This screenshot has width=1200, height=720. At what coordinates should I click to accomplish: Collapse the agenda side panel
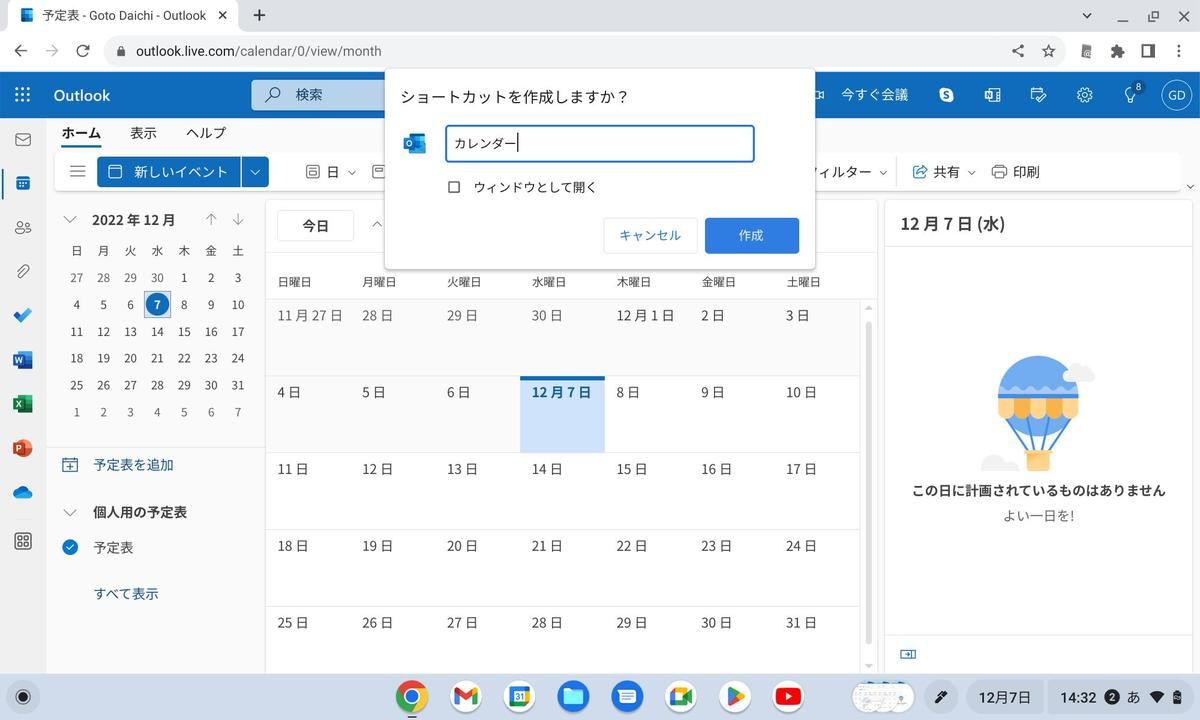908,654
